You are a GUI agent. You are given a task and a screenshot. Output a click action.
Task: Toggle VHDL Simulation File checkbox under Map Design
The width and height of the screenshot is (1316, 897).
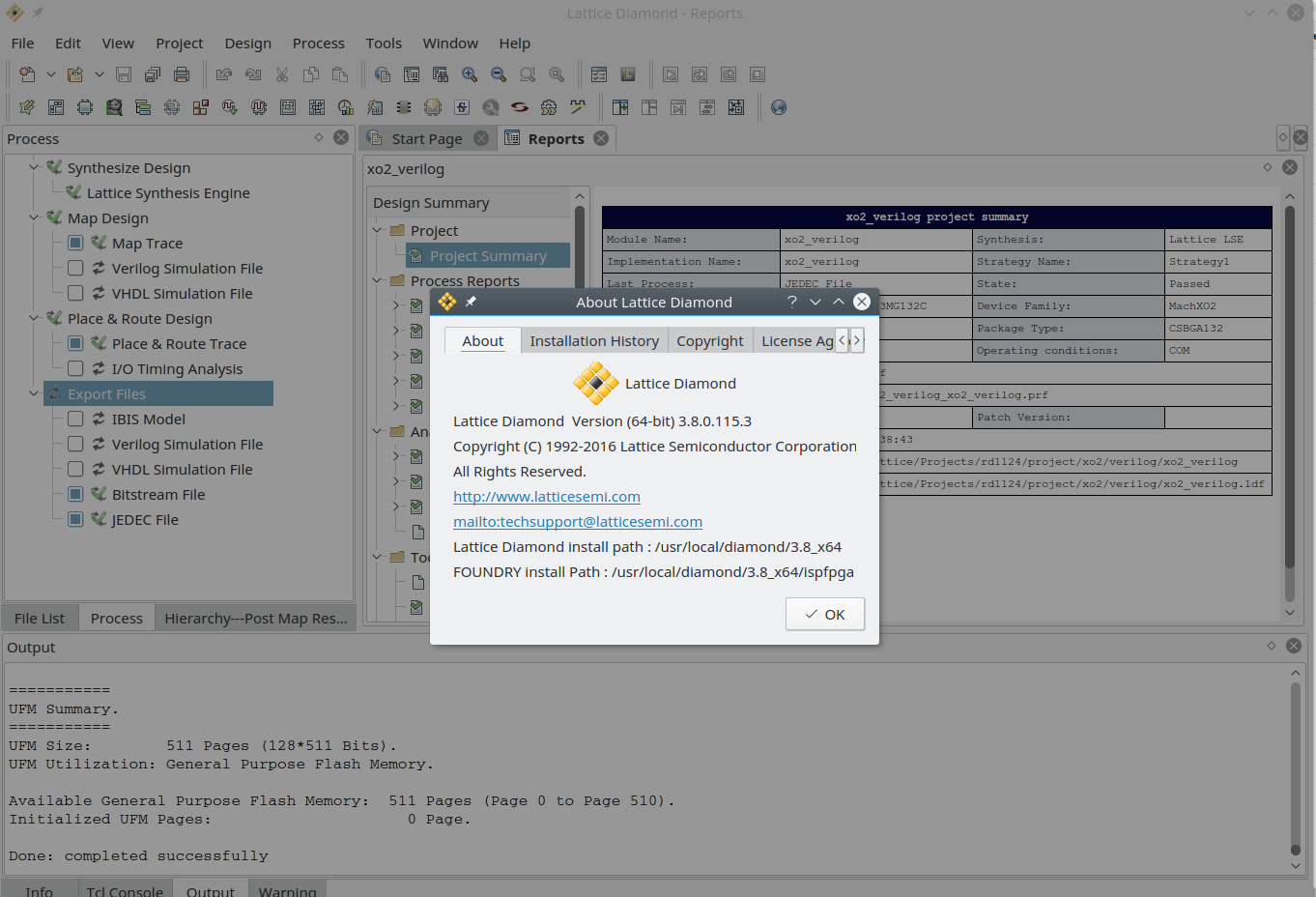pos(75,293)
